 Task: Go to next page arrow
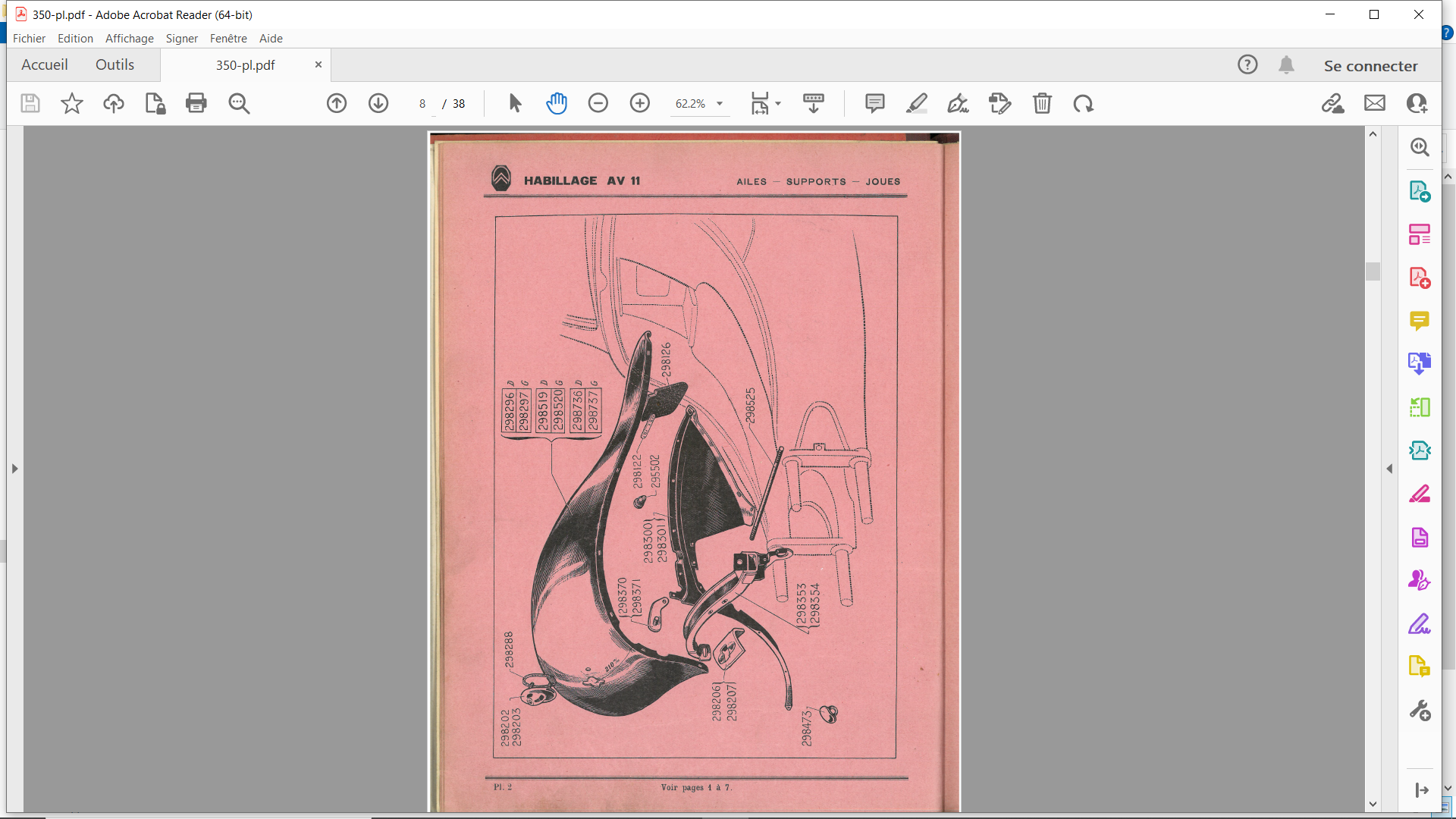pos(378,103)
